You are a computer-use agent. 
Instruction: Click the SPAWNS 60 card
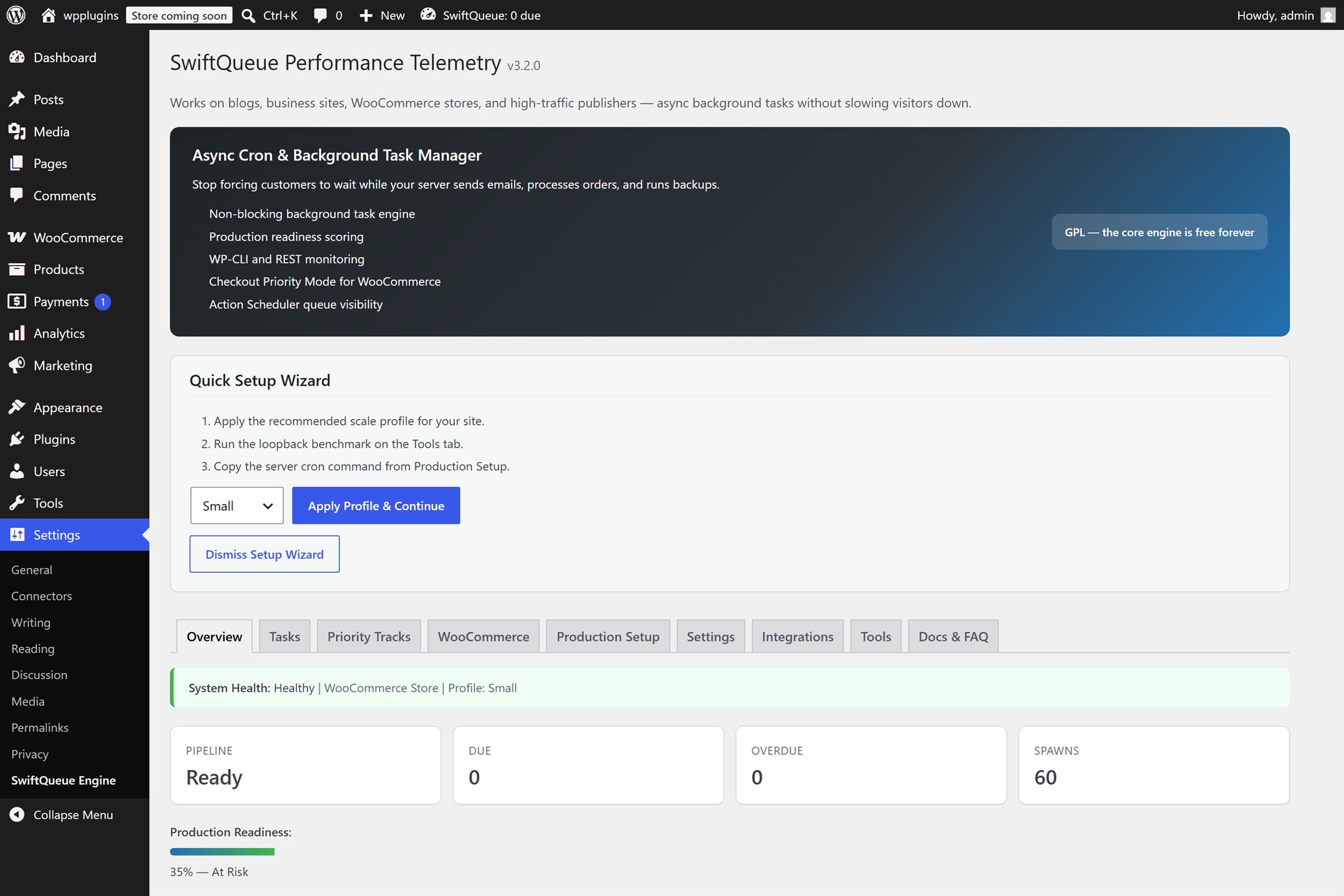point(1154,765)
